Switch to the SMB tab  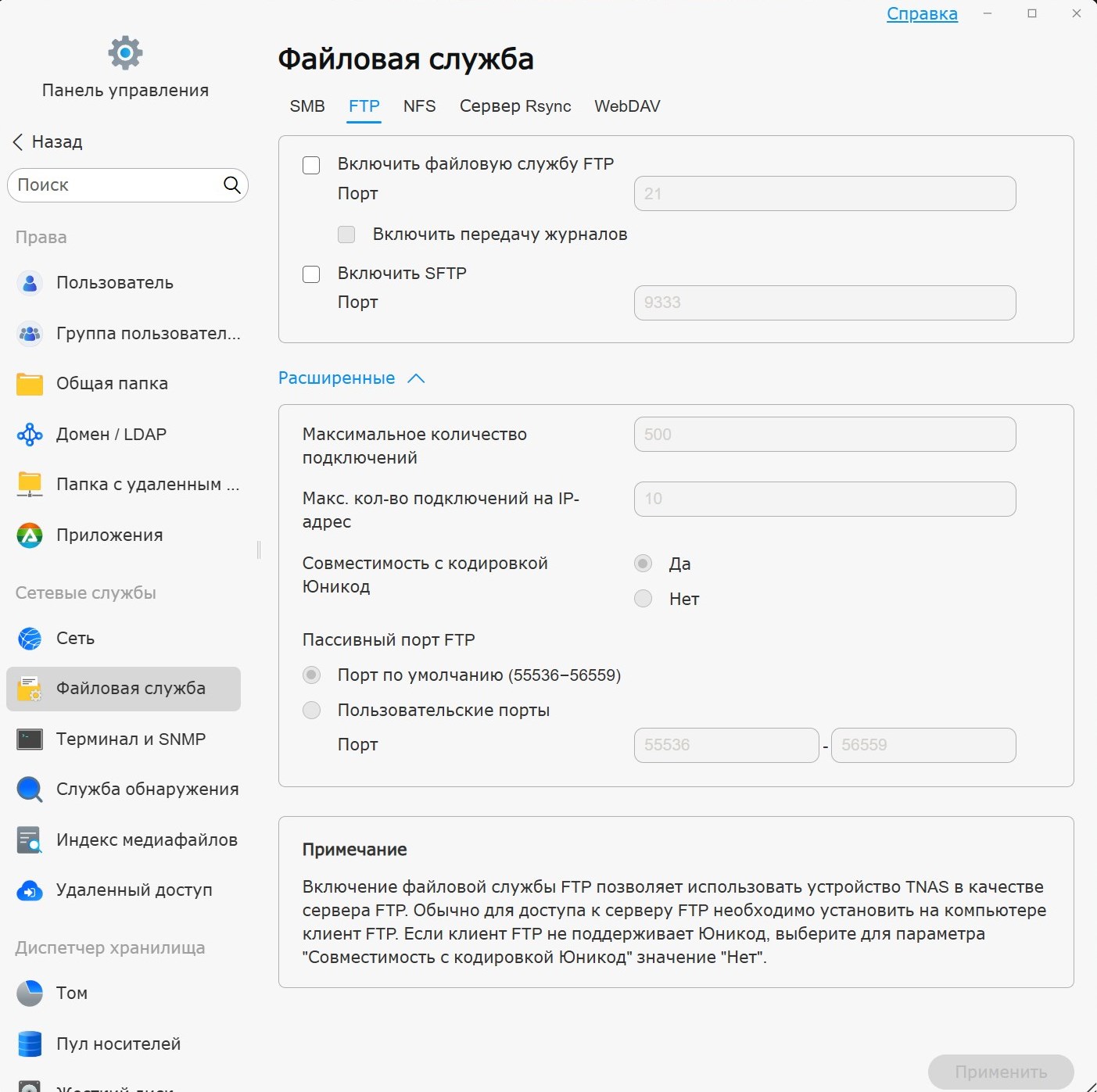click(x=307, y=106)
